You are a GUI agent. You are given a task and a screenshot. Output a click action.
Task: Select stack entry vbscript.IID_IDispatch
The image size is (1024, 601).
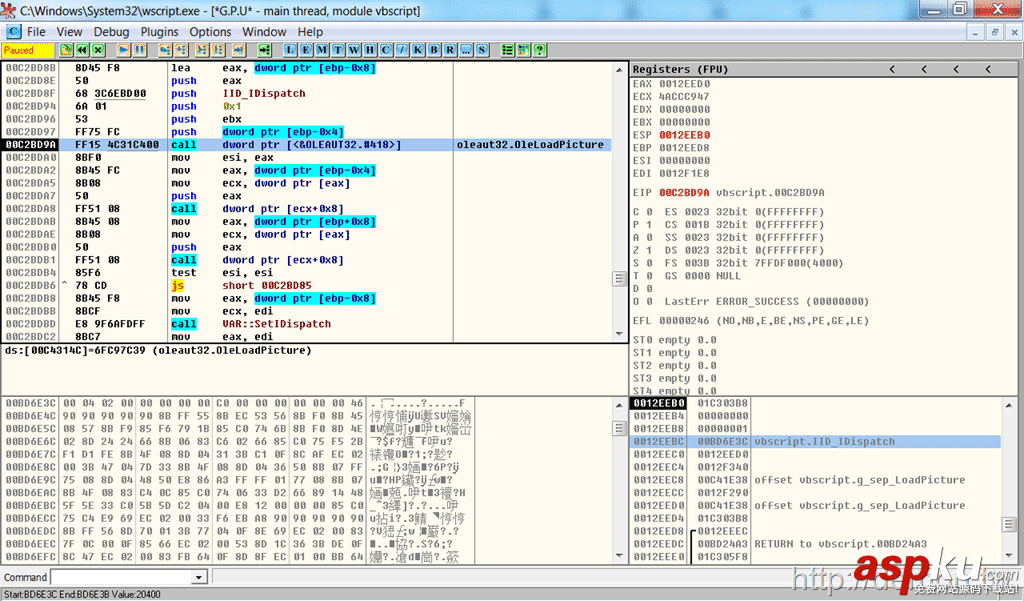[x=816, y=442]
